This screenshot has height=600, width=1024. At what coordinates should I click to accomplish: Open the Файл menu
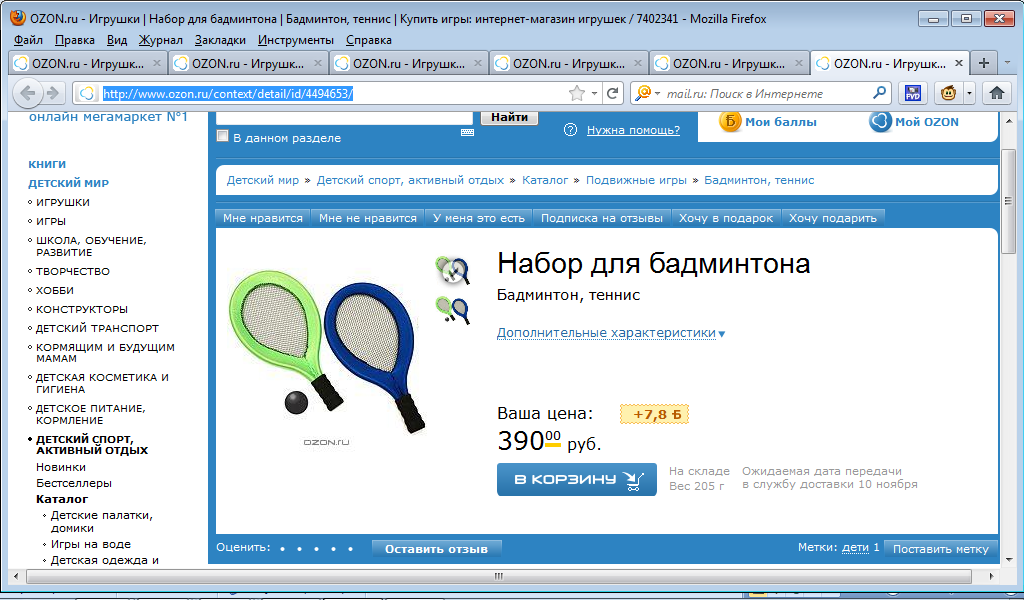28,40
